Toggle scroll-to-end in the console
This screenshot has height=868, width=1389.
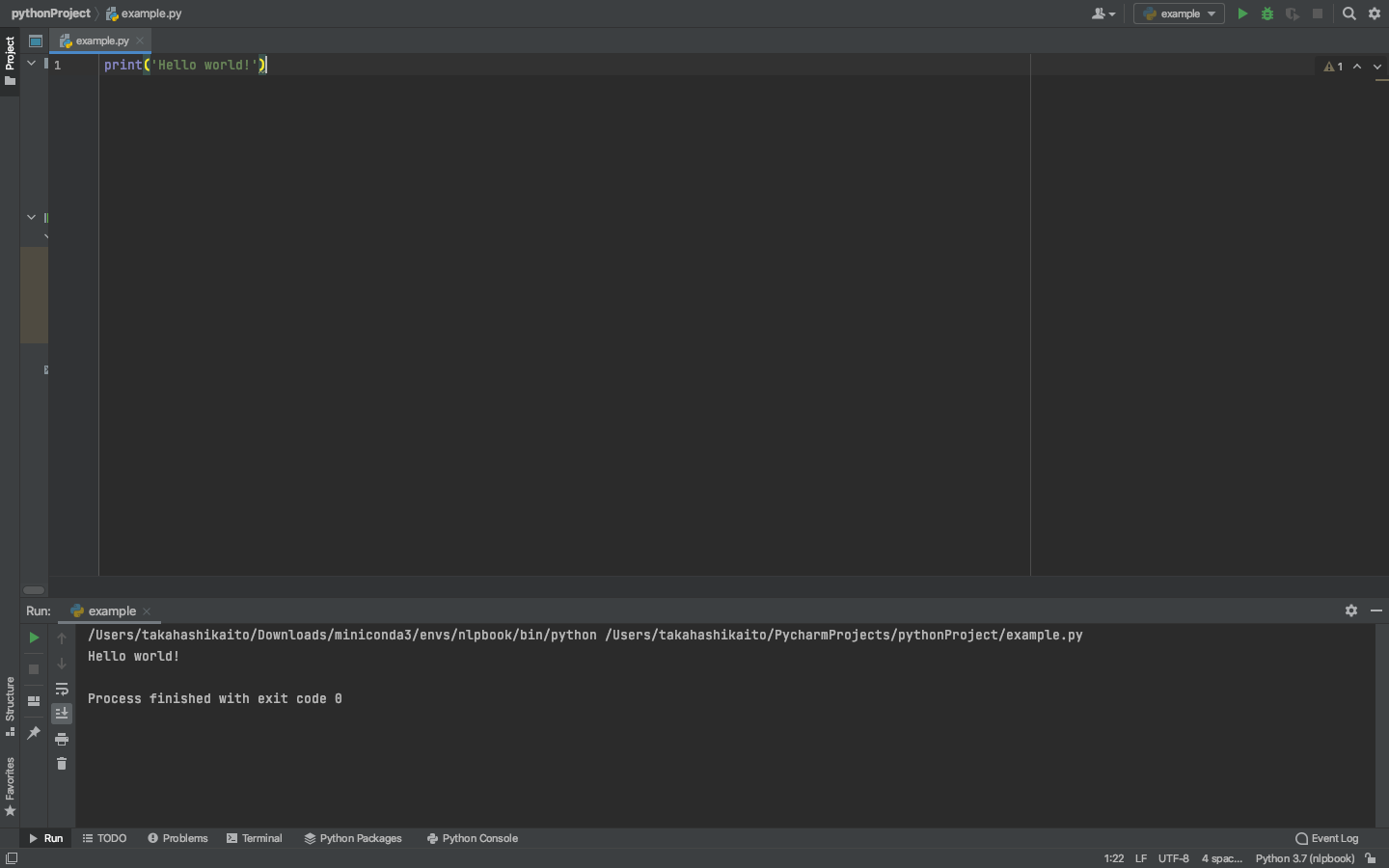[61, 713]
